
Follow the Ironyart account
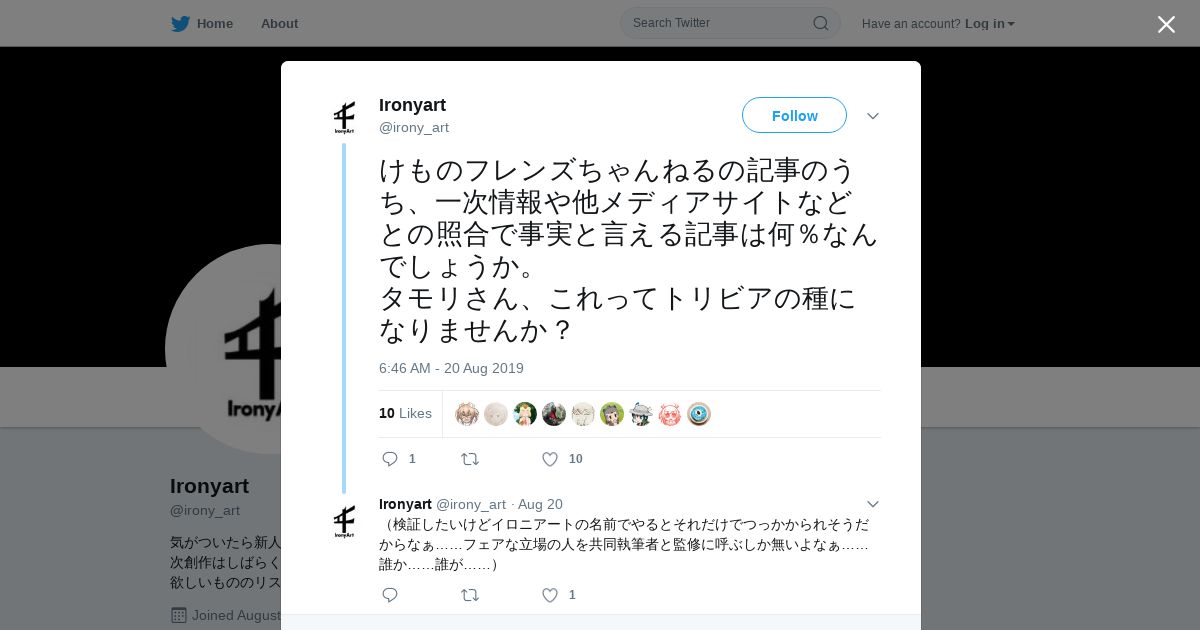(794, 115)
